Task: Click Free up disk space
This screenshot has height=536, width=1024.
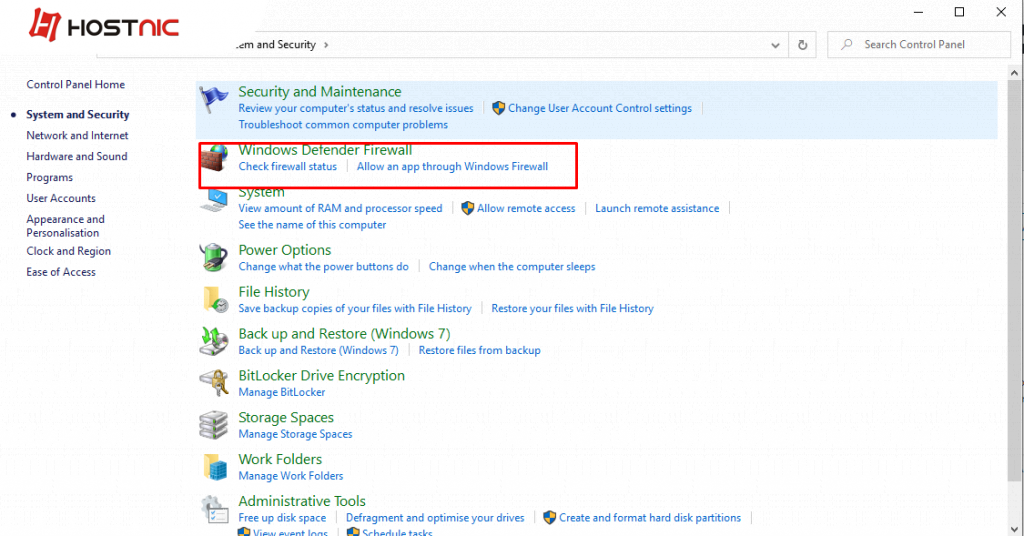Action: tap(282, 518)
